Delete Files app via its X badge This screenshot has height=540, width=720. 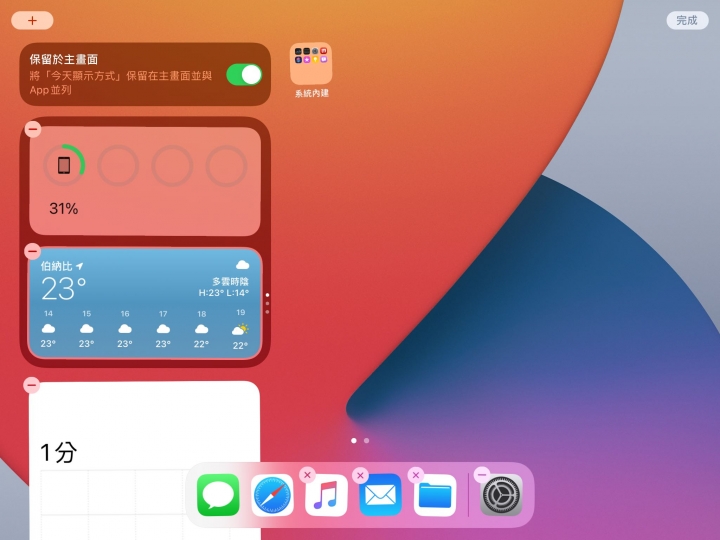416,475
